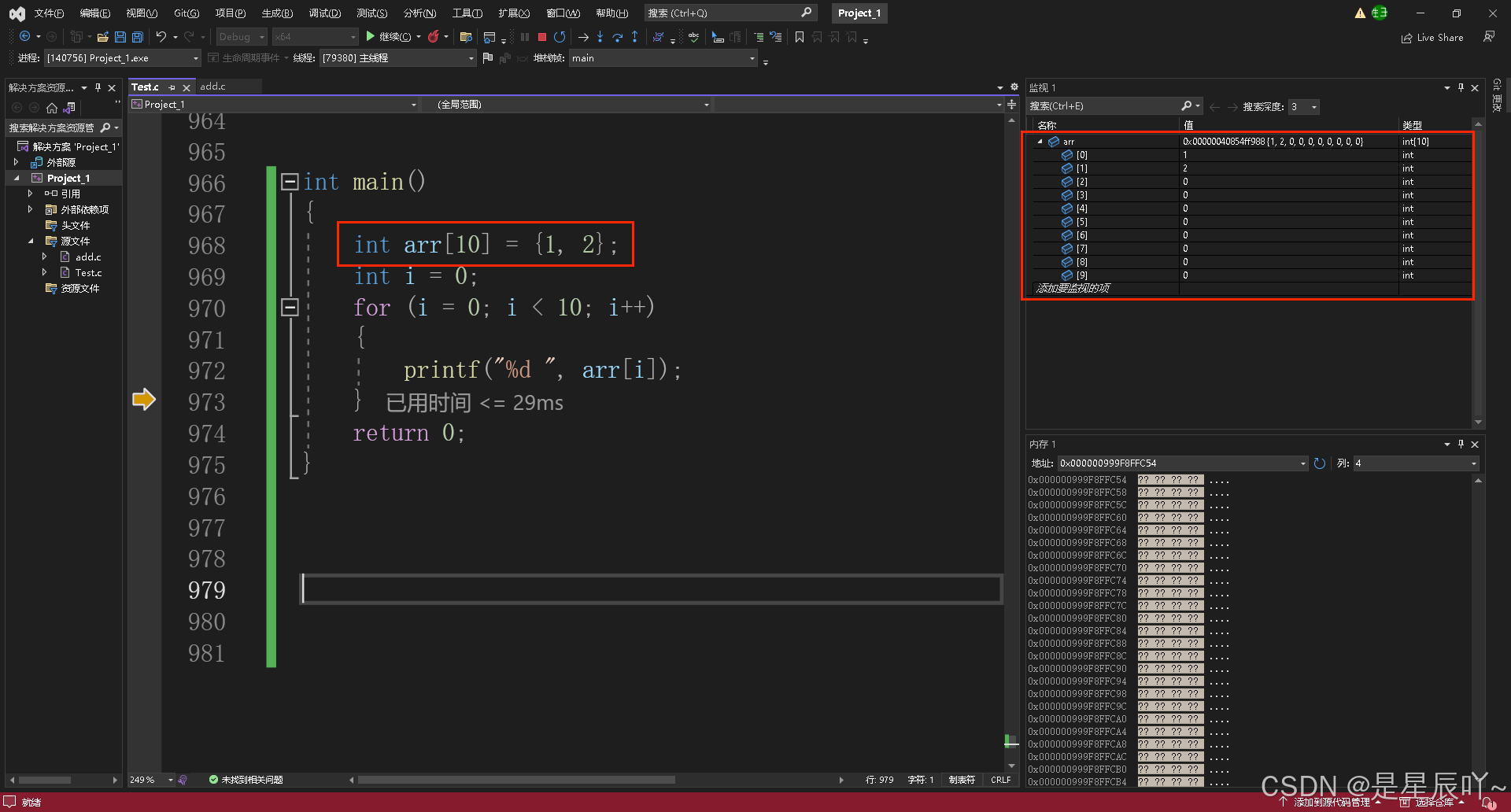This screenshot has height=812, width=1511.
Task: Click the Watch search magnifier icon
Action: 1187,106
